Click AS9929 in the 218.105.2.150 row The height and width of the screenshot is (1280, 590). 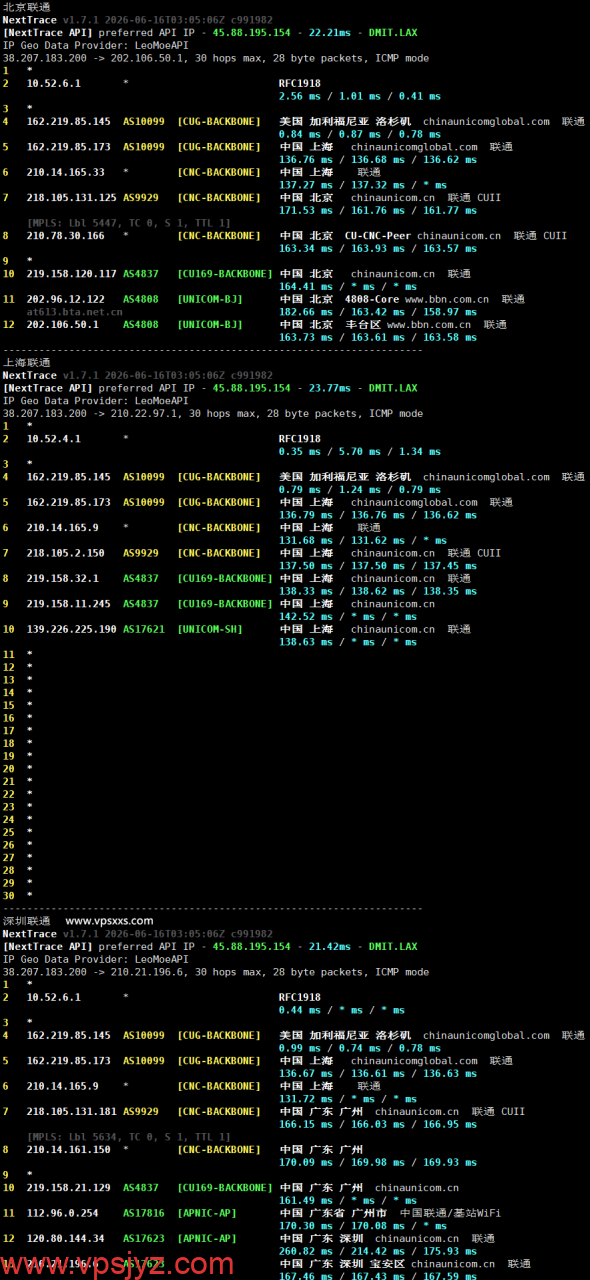pyautogui.click(x=141, y=553)
